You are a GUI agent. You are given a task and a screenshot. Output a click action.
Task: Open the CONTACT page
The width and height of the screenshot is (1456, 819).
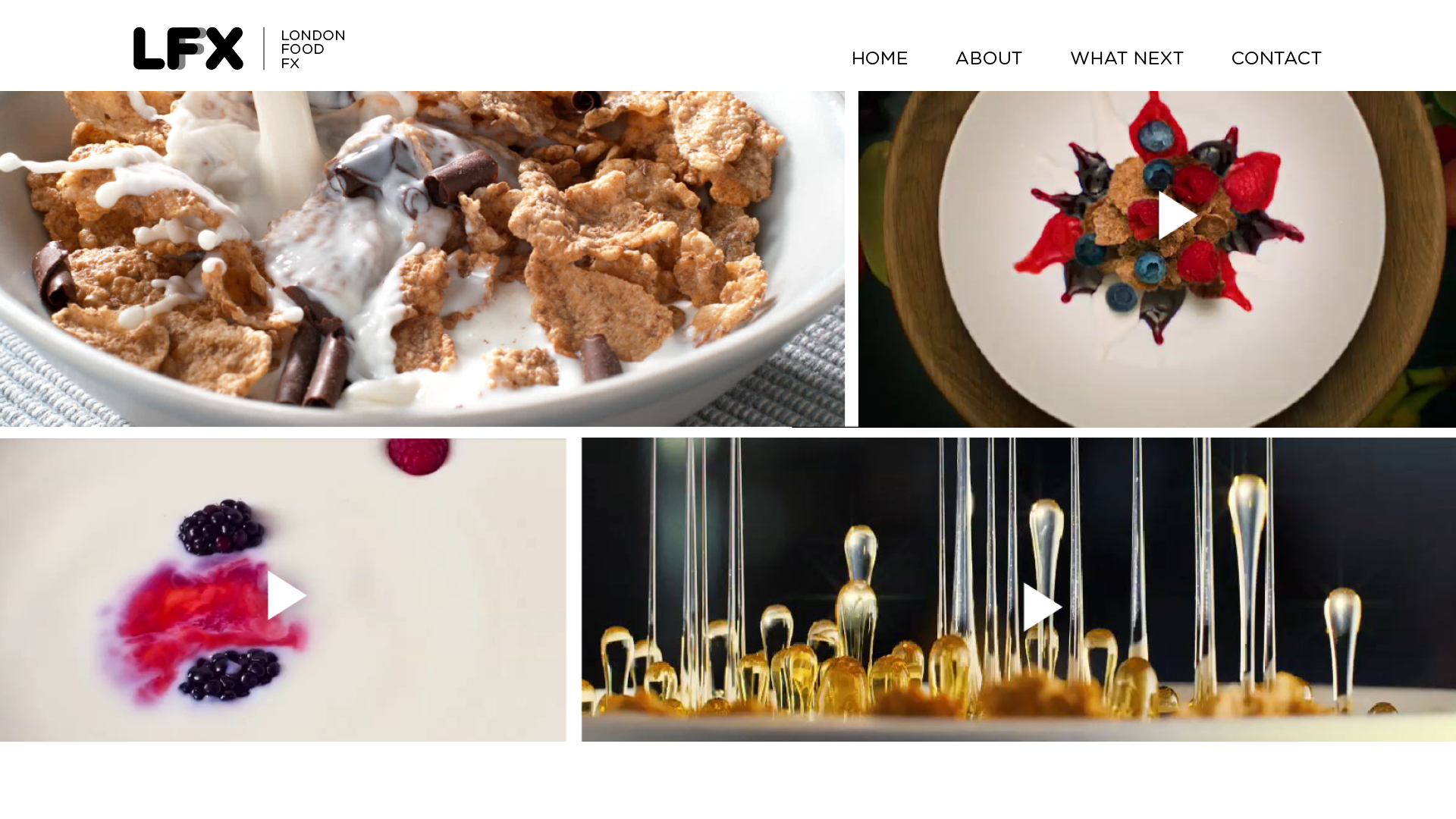click(x=1276, y=58)
